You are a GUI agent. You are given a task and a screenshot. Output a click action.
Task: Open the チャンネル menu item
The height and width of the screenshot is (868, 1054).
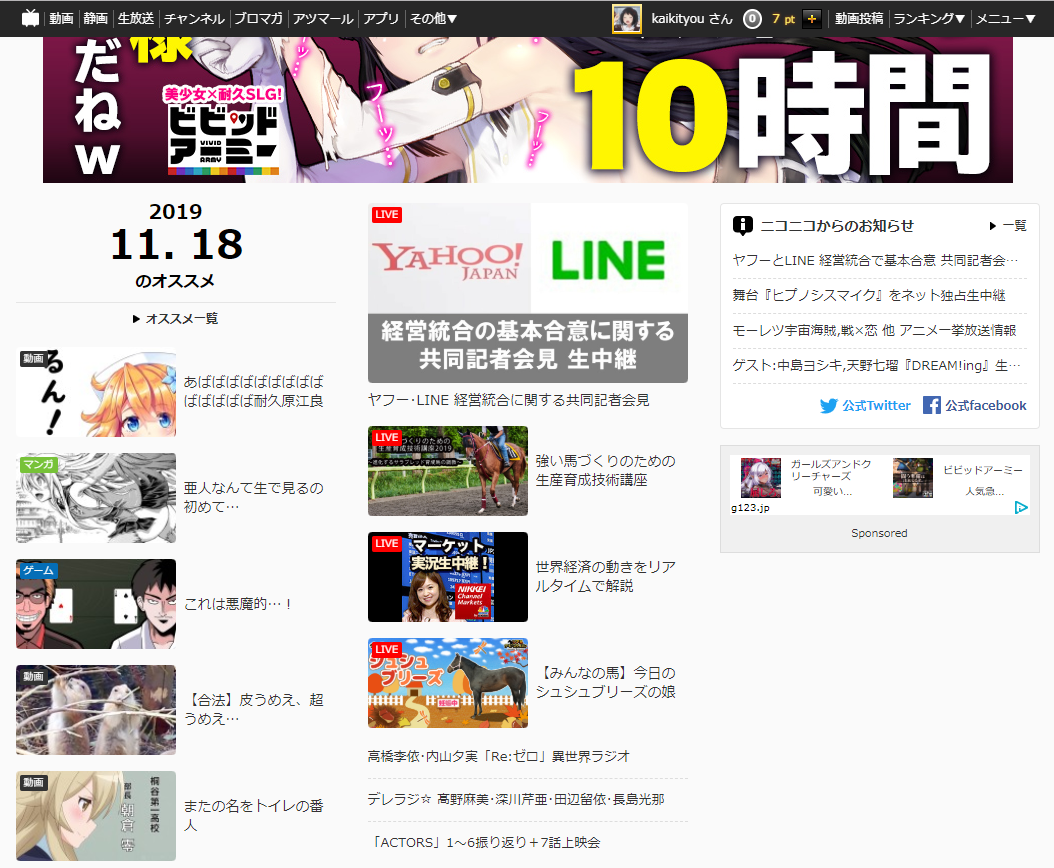pos(194,19)
